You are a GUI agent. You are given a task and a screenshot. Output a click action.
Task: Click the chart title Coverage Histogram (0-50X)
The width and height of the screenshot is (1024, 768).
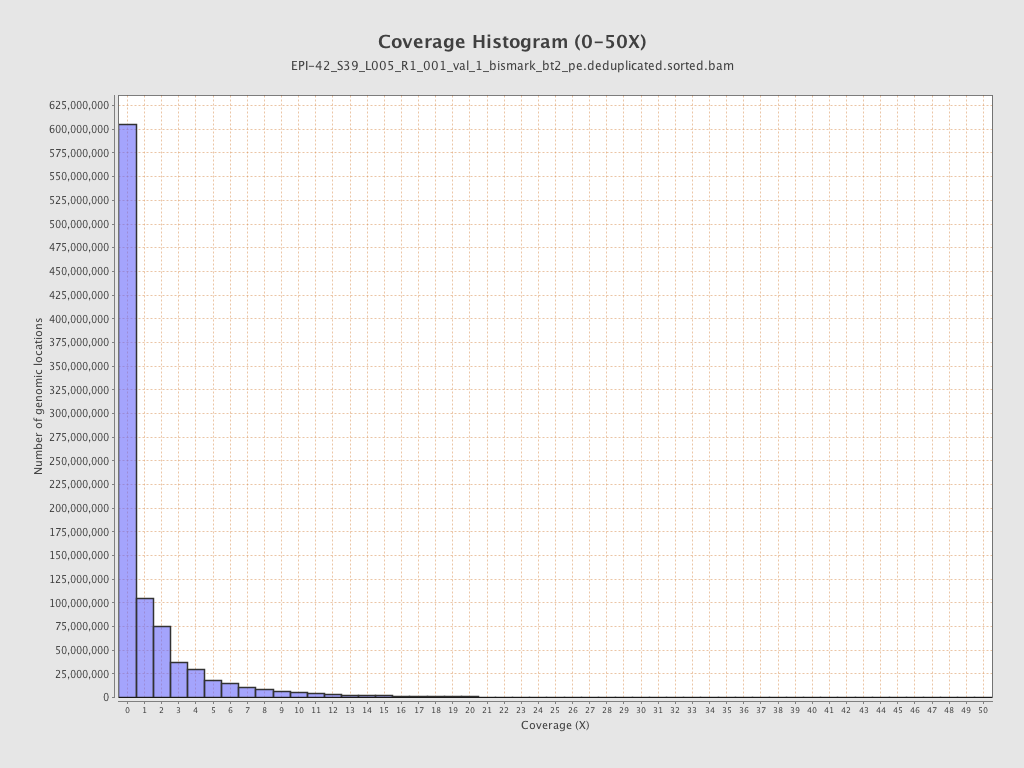point(512,42)
